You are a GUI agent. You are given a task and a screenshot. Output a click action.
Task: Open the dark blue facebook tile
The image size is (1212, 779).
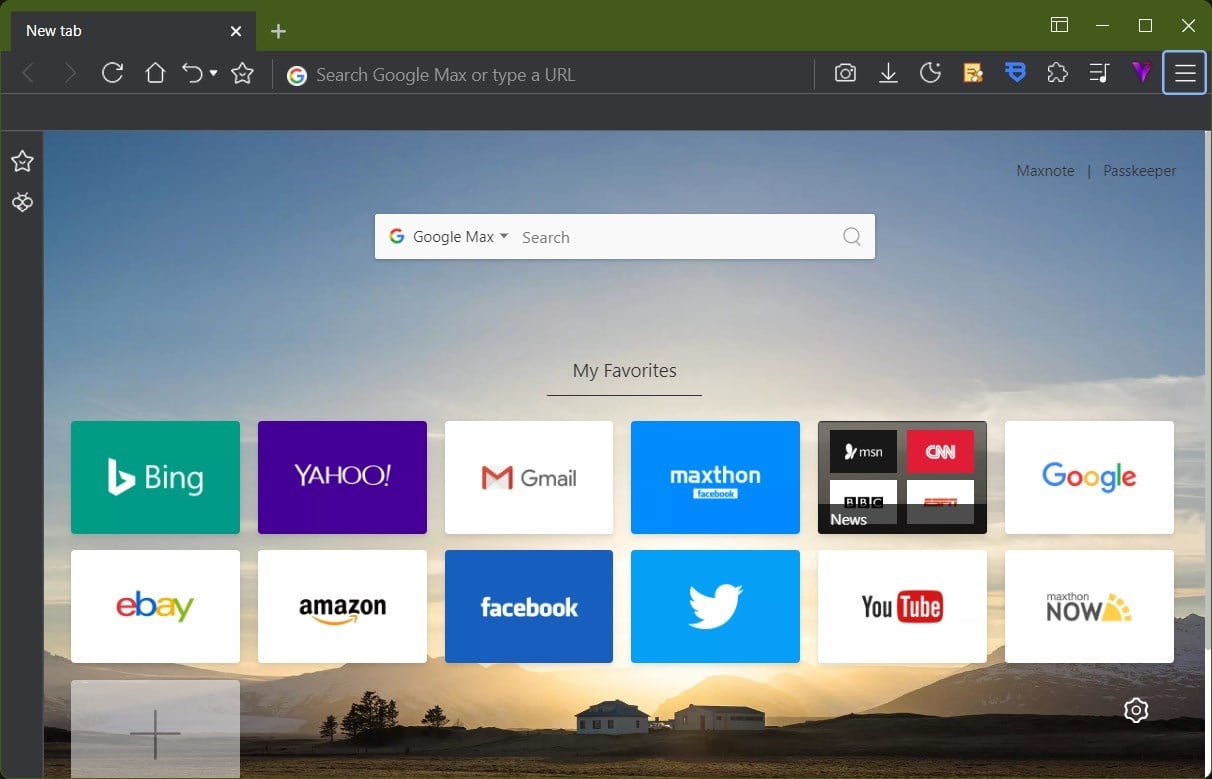click(x=529, y=606)
